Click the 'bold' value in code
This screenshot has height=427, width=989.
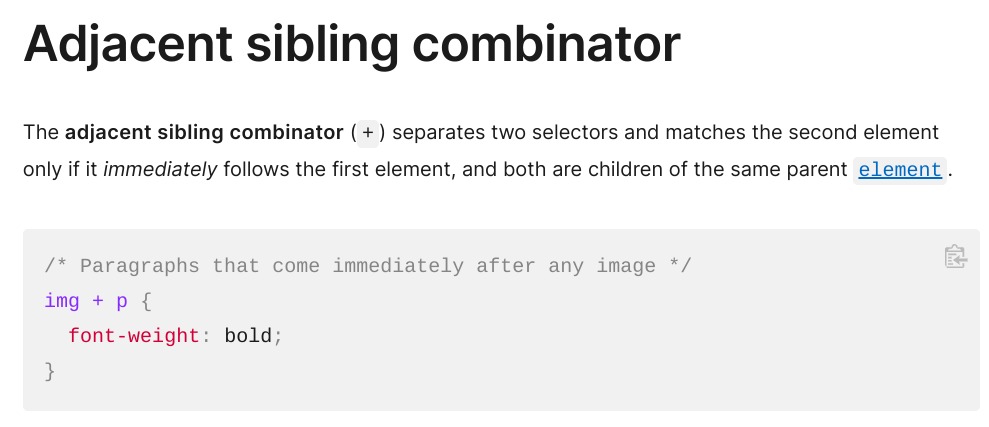[x=248, y=336]
